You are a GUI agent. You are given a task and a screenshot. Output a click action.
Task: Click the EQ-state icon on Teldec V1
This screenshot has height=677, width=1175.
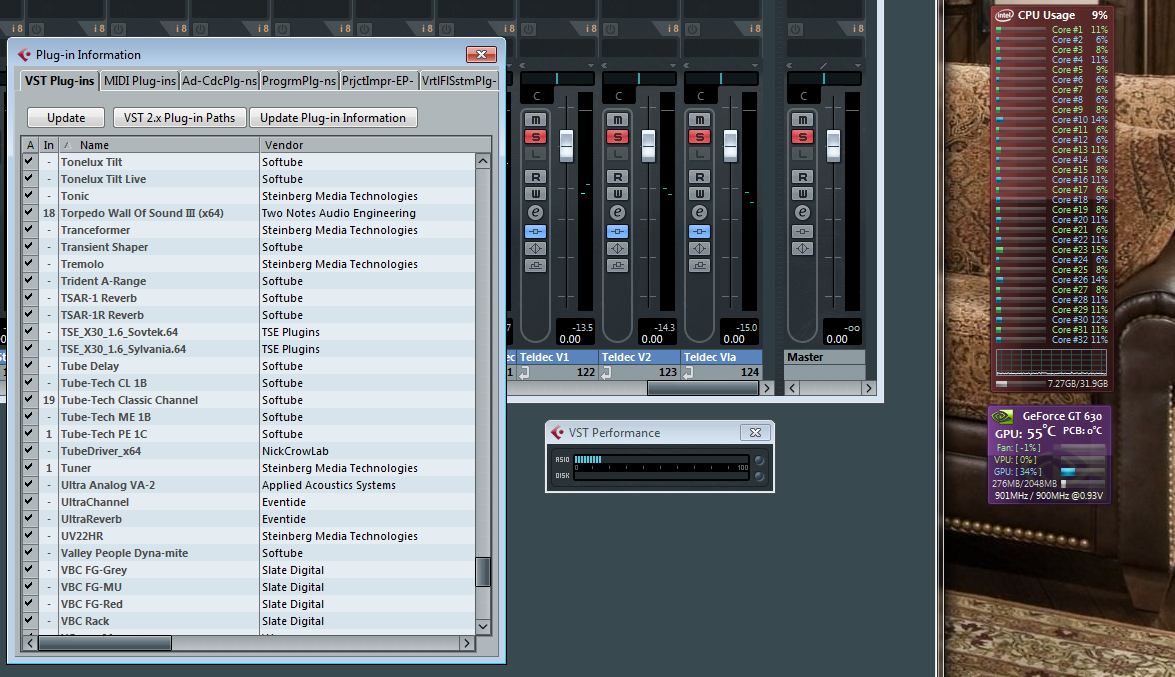pyautogui.click(x=535, y=248)
